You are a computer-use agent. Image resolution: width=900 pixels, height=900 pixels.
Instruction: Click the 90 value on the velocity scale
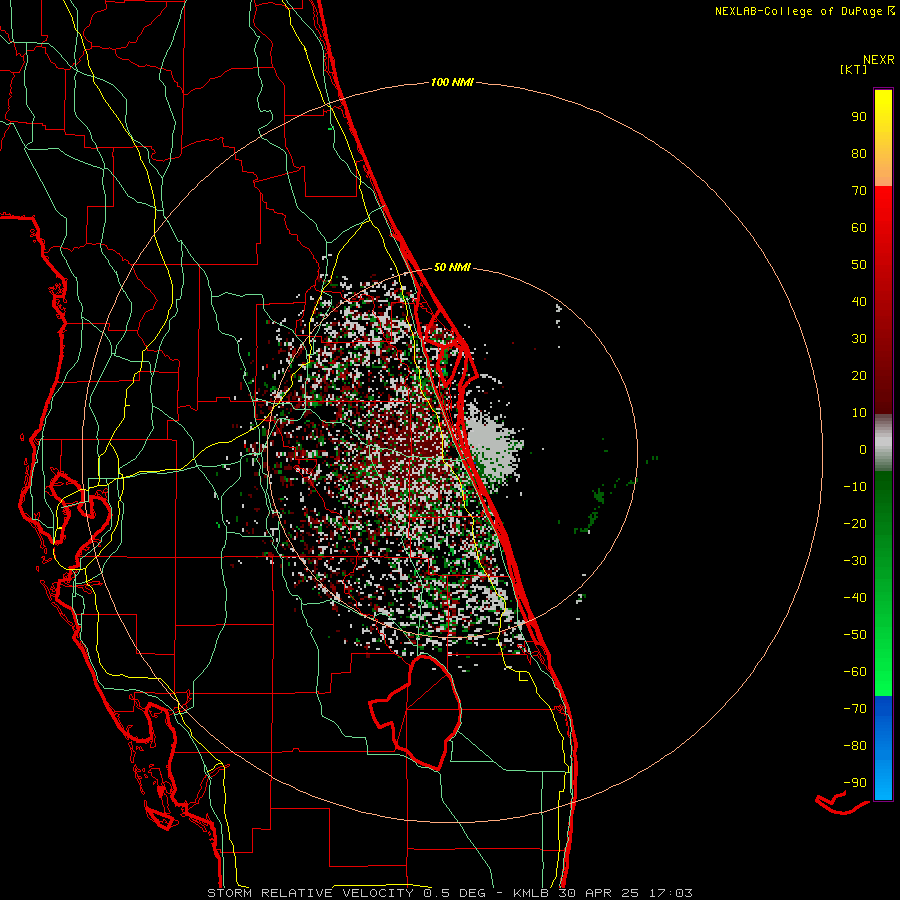pos(859,117)
